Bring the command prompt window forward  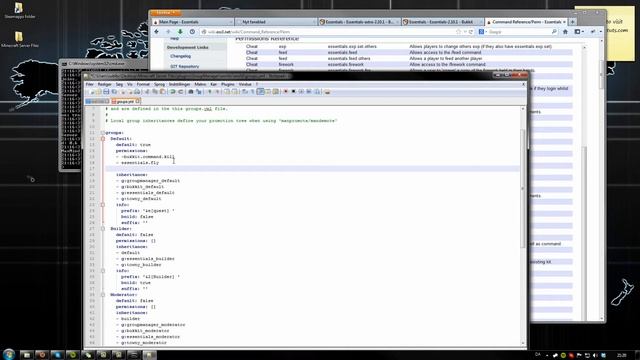coord(102,64)
